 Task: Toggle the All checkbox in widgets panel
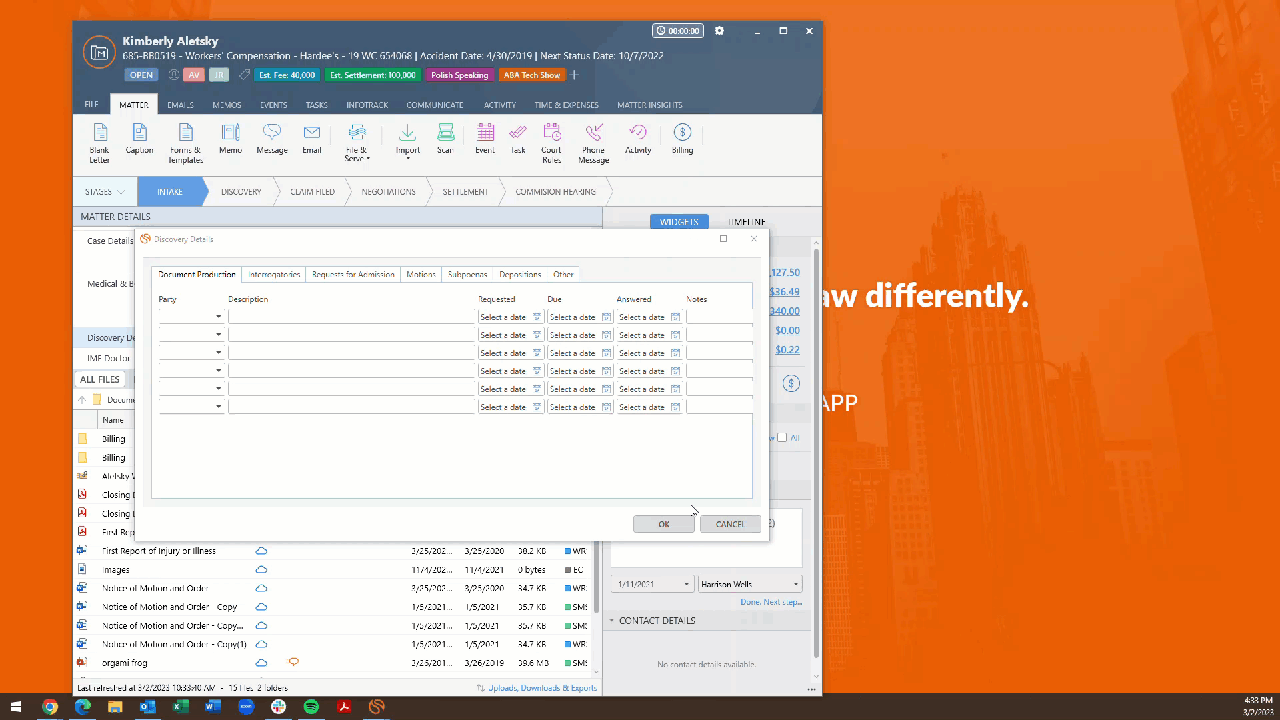782,438
